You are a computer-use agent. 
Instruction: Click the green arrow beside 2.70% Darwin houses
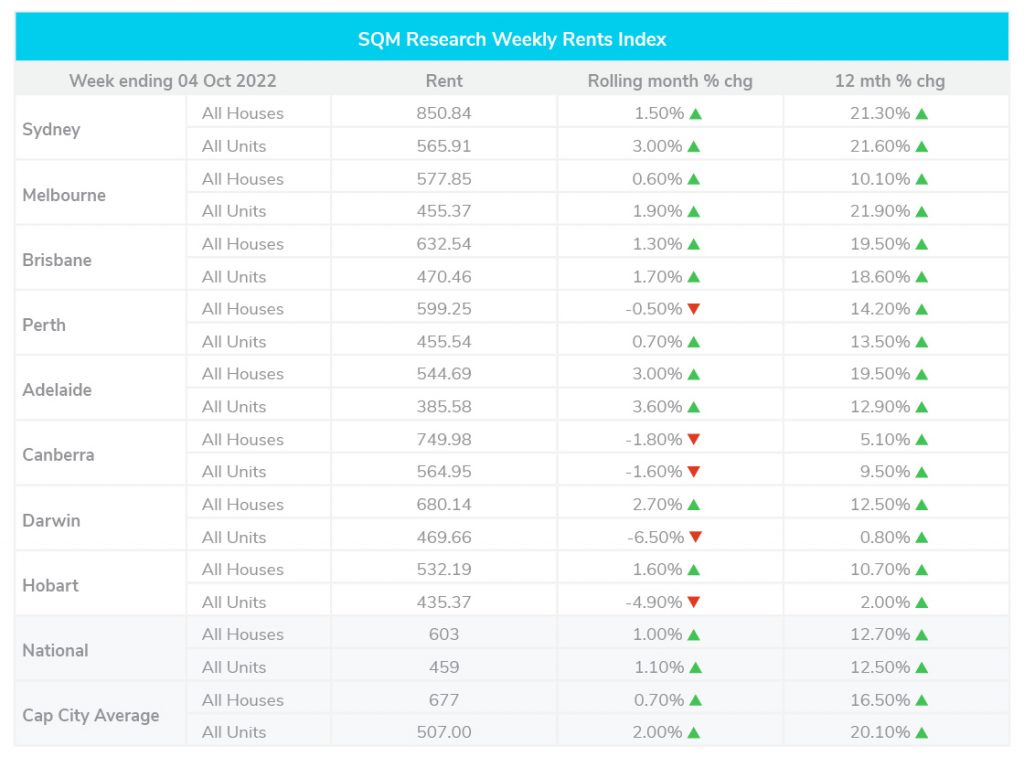(694, 504)
